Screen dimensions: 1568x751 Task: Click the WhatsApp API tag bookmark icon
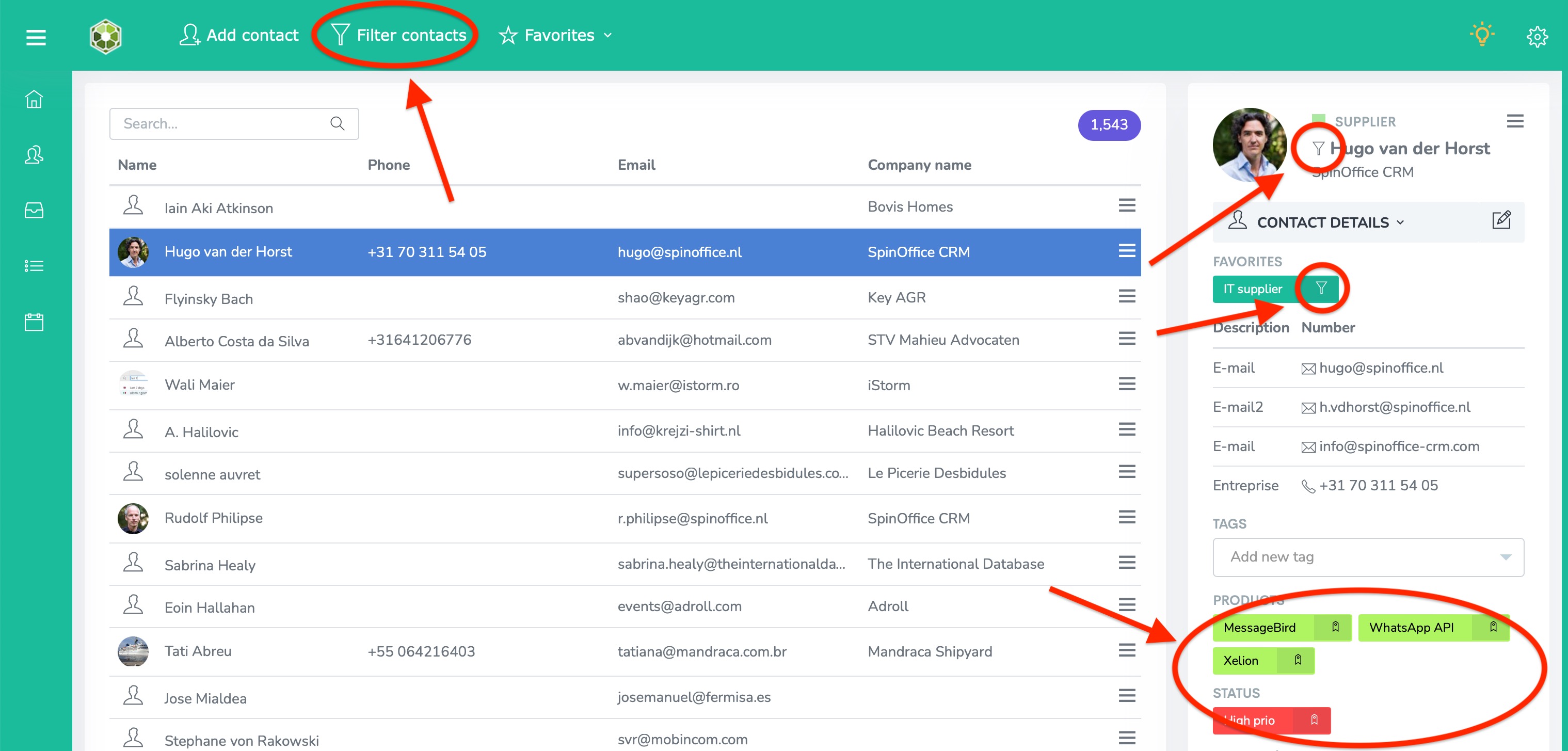[x=1492, y=627]
